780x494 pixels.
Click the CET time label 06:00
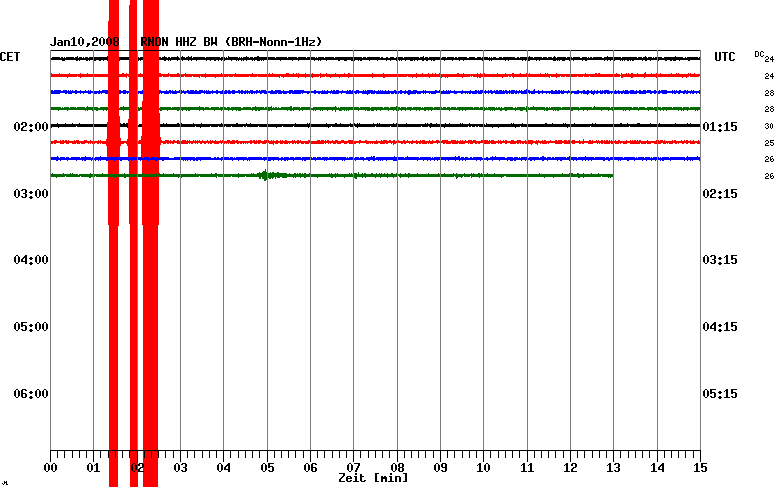31,394
